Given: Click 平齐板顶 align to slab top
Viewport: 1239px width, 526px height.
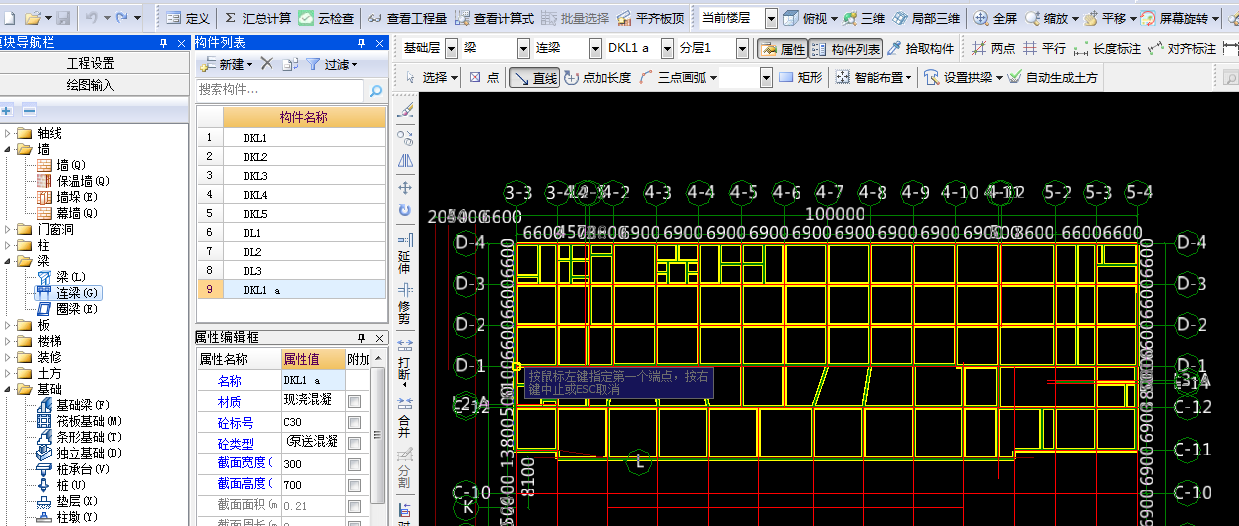Looking at the screenshot, I should point(652,19).
